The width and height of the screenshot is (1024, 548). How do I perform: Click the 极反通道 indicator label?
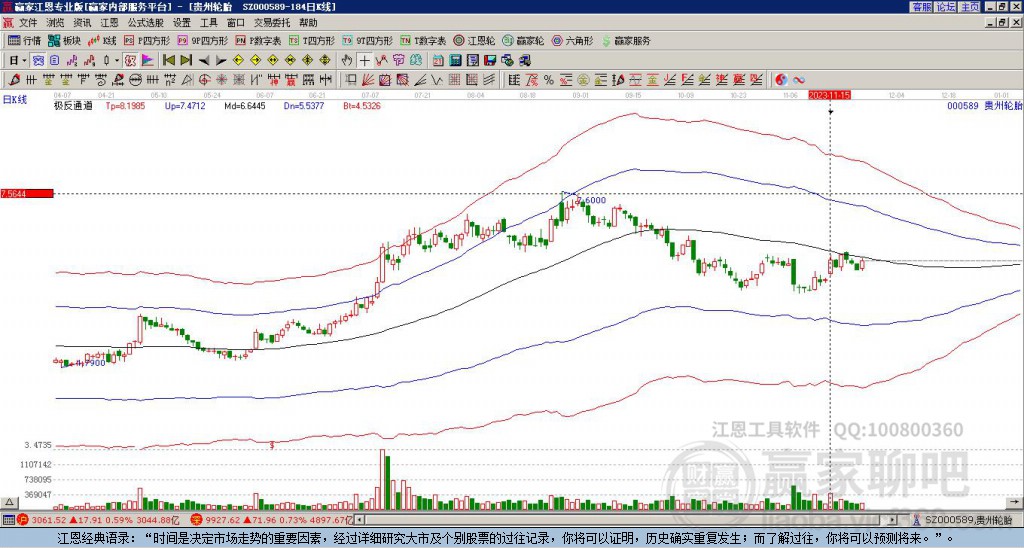73,105
